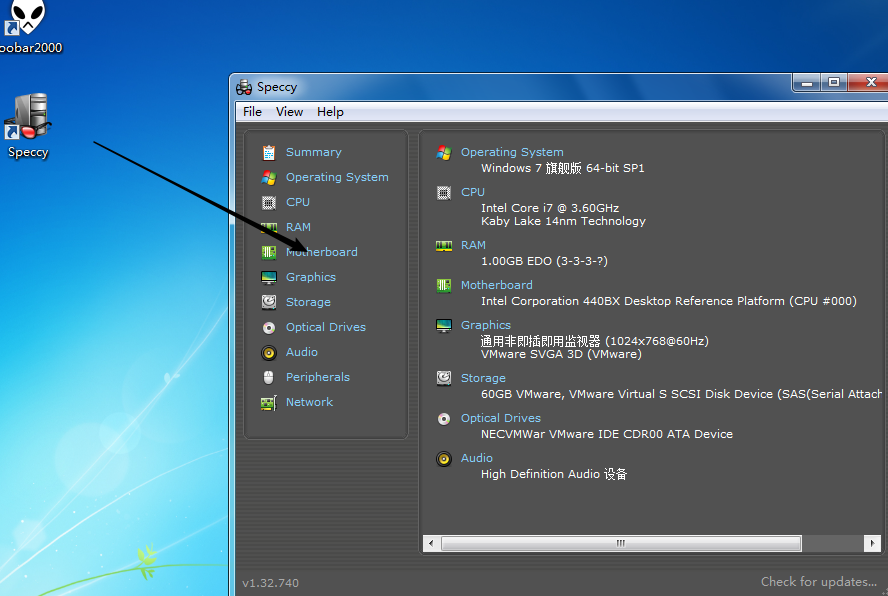Select the Graphics monitor icon in sidebar
This screenshot has height=596, width=888.
[x=269, y=277]
